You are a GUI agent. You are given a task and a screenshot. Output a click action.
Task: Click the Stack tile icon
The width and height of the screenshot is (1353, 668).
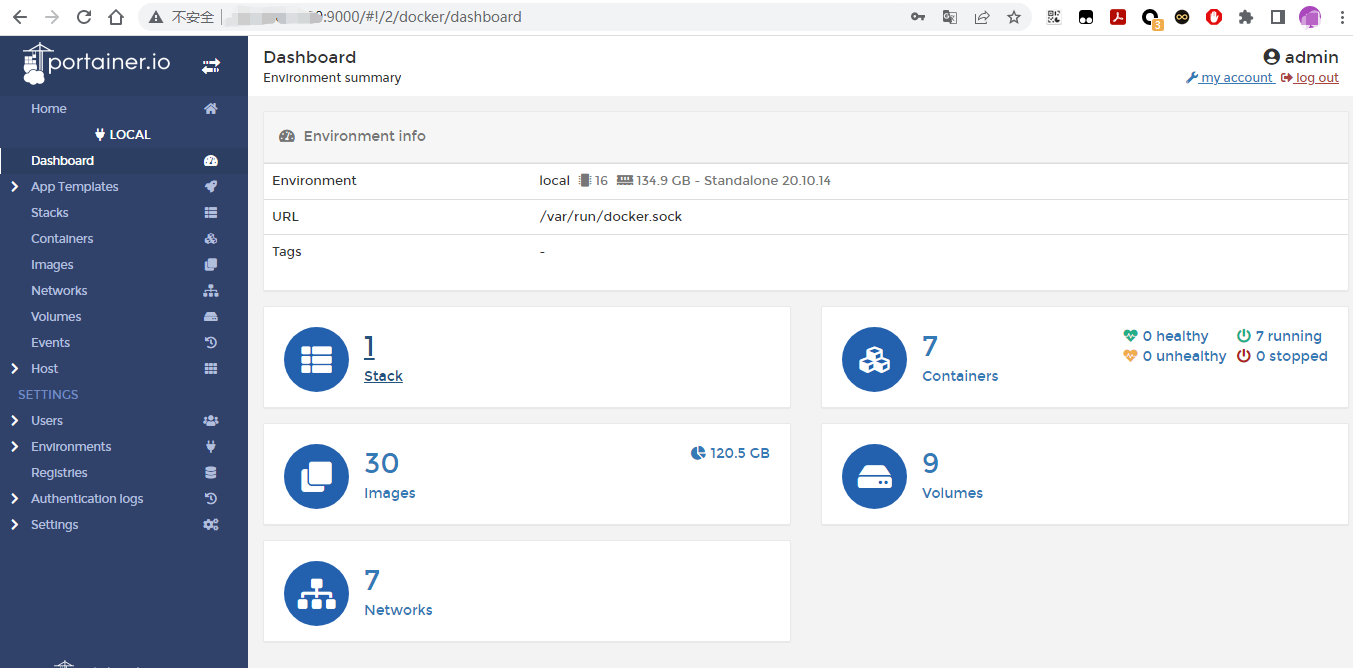(316, 359)
